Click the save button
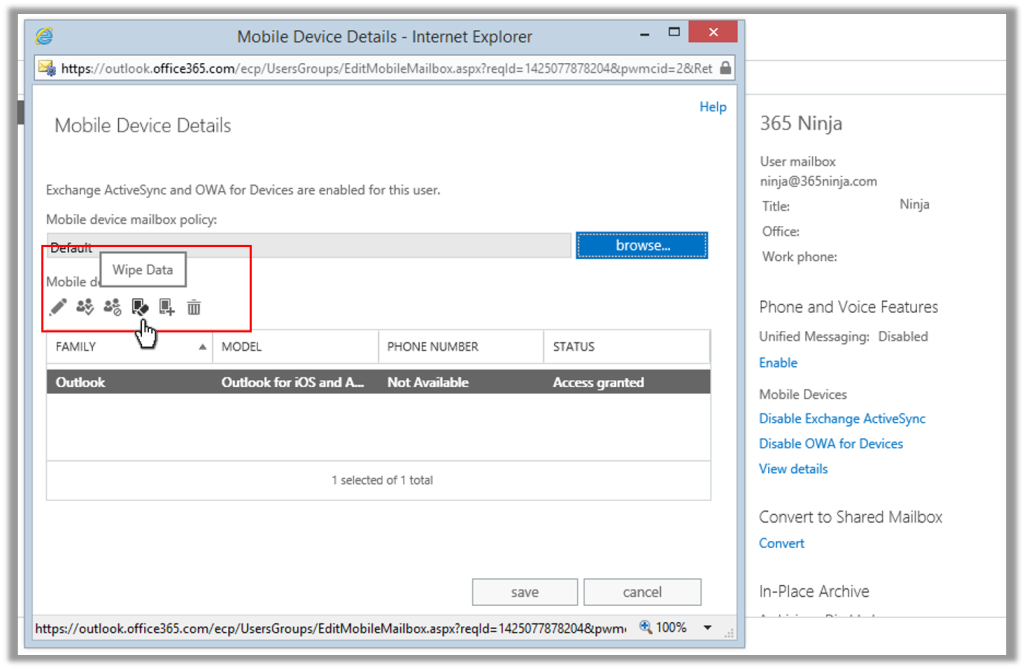The height and width of the screenshot is (669, 1024). pos(524,591)
